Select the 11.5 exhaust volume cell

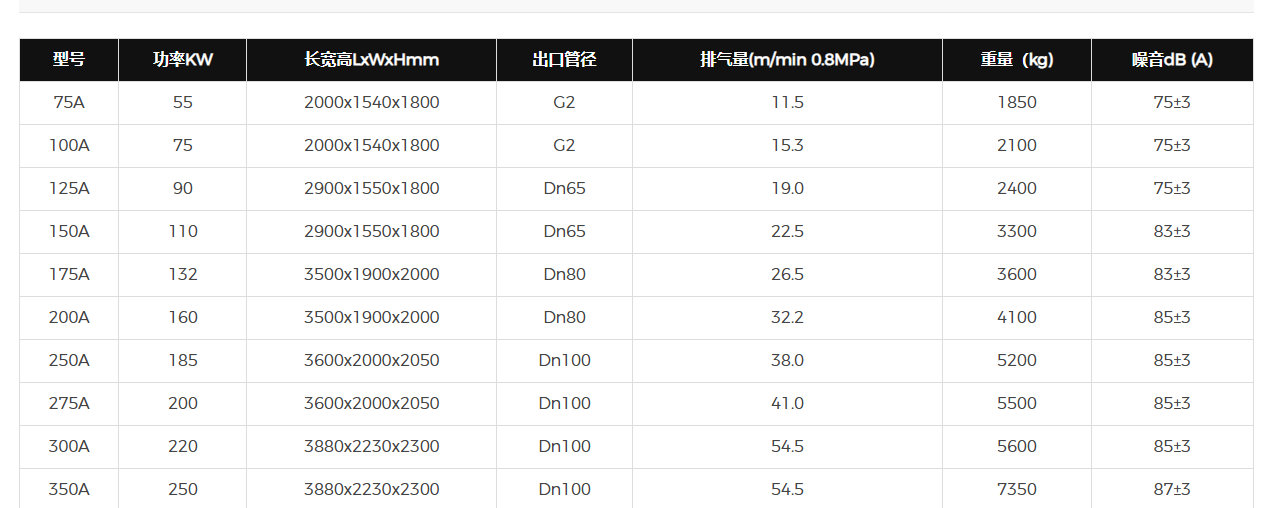pyautogui.click(x=787, y=103)
